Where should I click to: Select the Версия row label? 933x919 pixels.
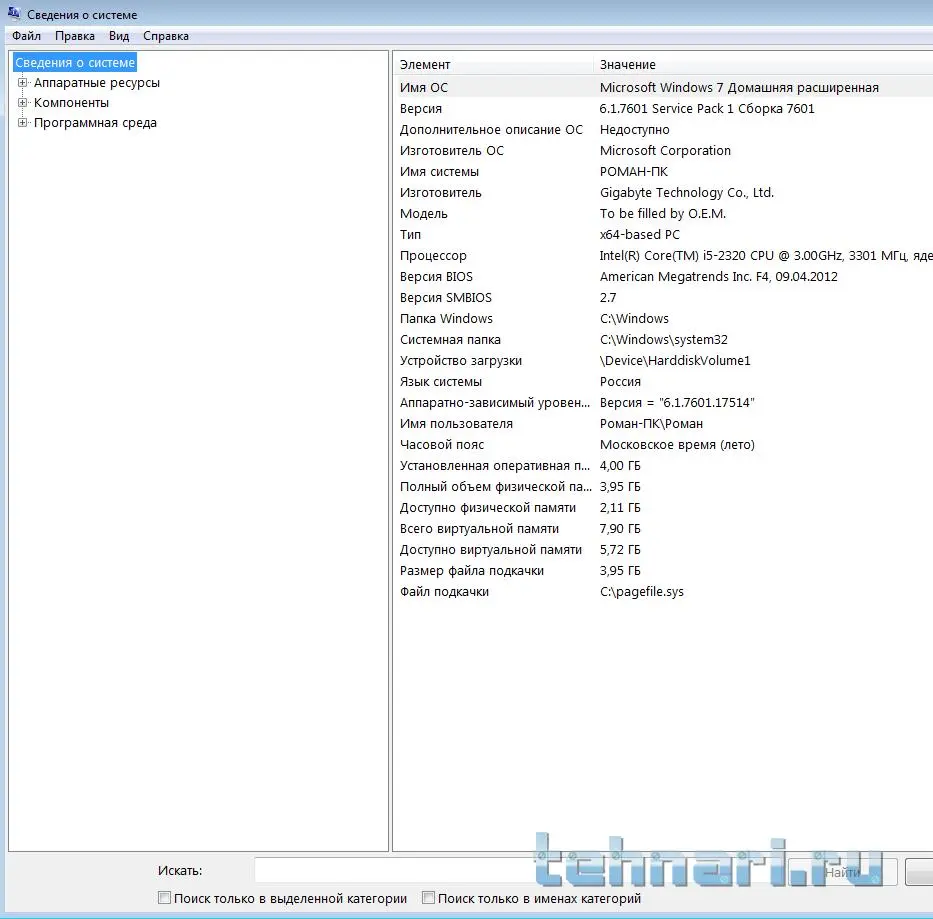421,109
